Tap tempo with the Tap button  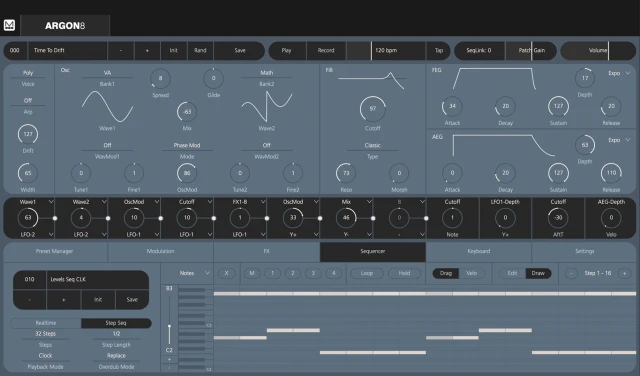[438, 51]
